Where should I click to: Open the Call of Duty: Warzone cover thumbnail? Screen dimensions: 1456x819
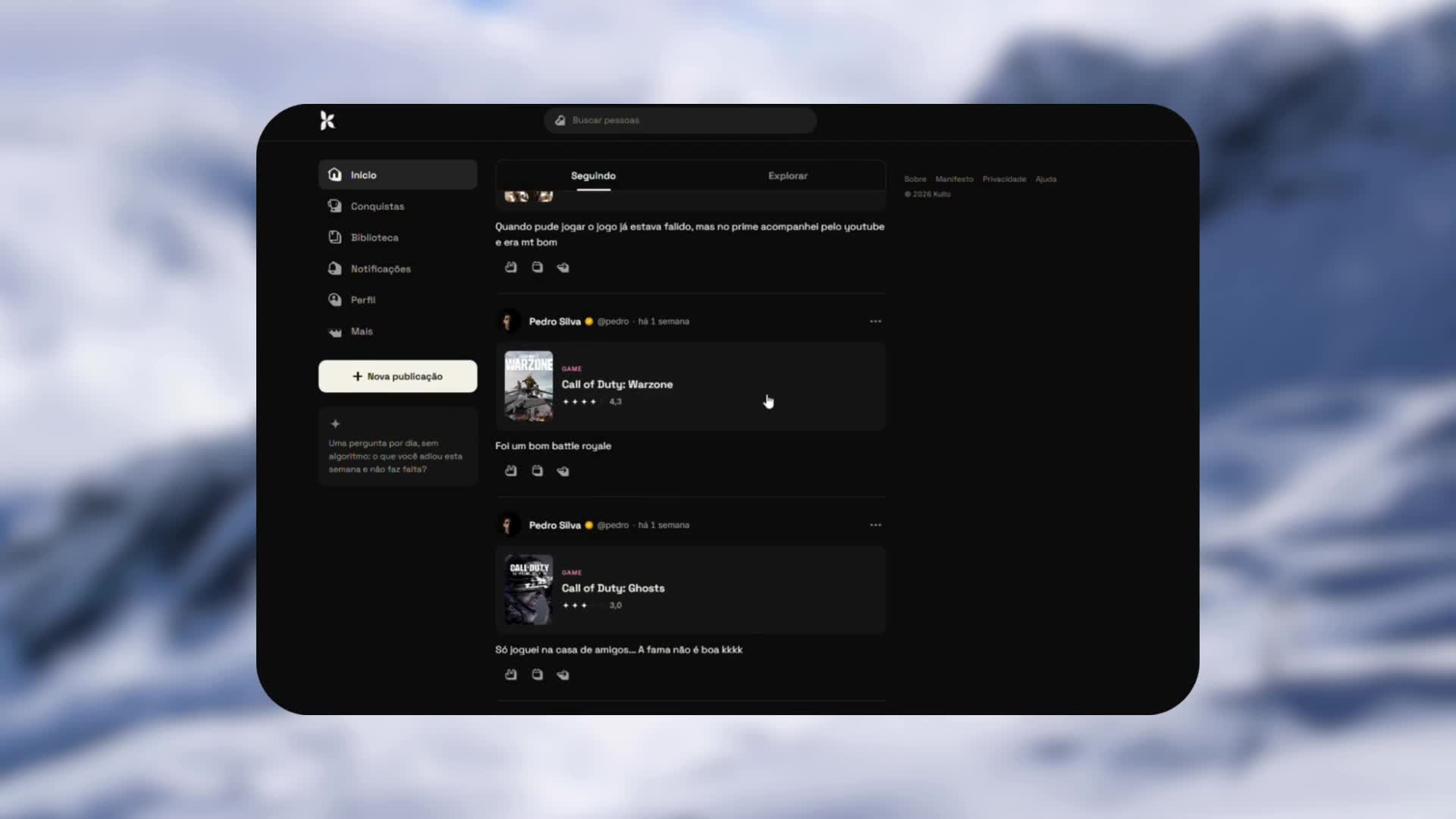(x=529, y=385)
